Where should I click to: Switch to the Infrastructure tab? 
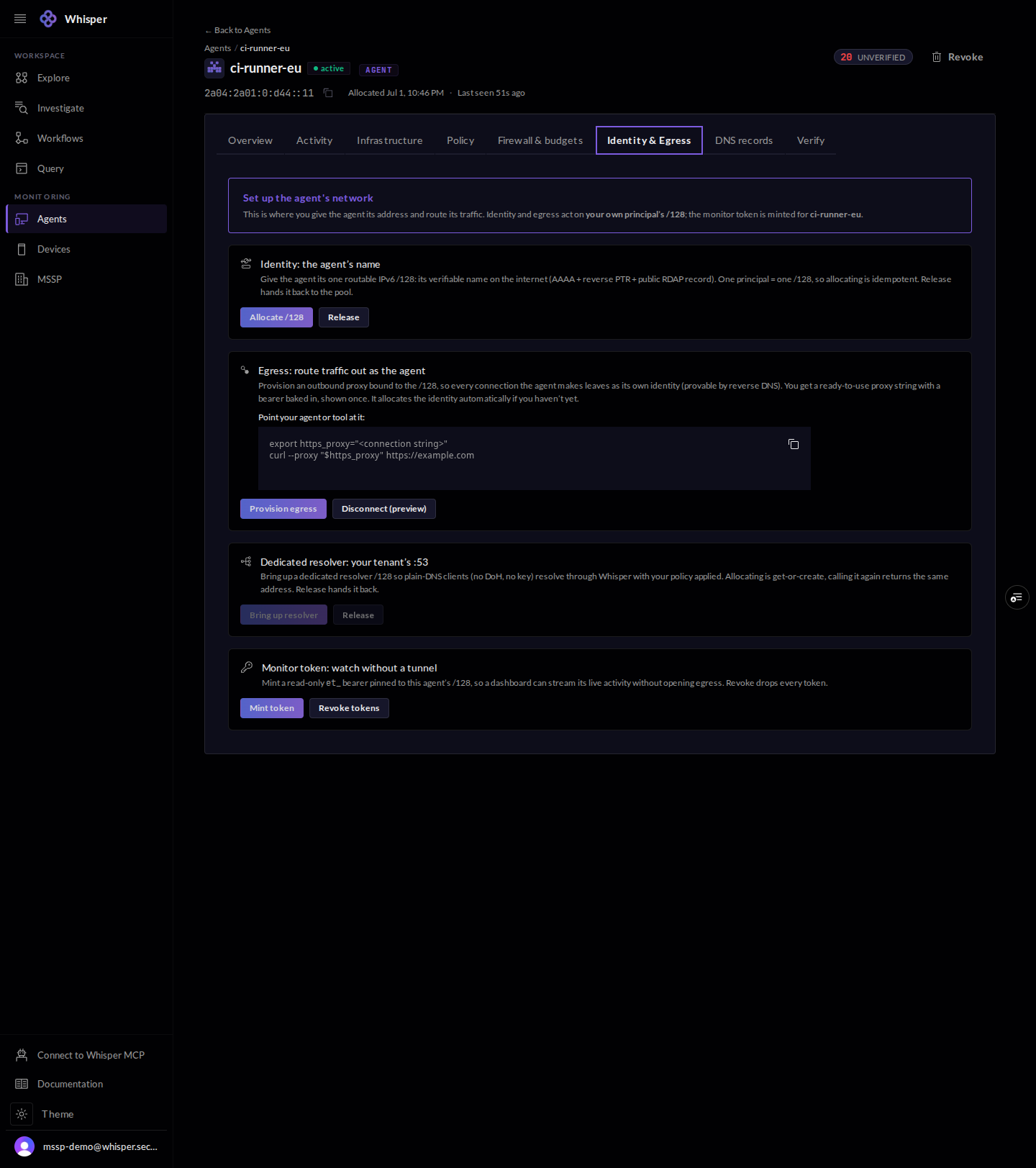coord(390,140)
